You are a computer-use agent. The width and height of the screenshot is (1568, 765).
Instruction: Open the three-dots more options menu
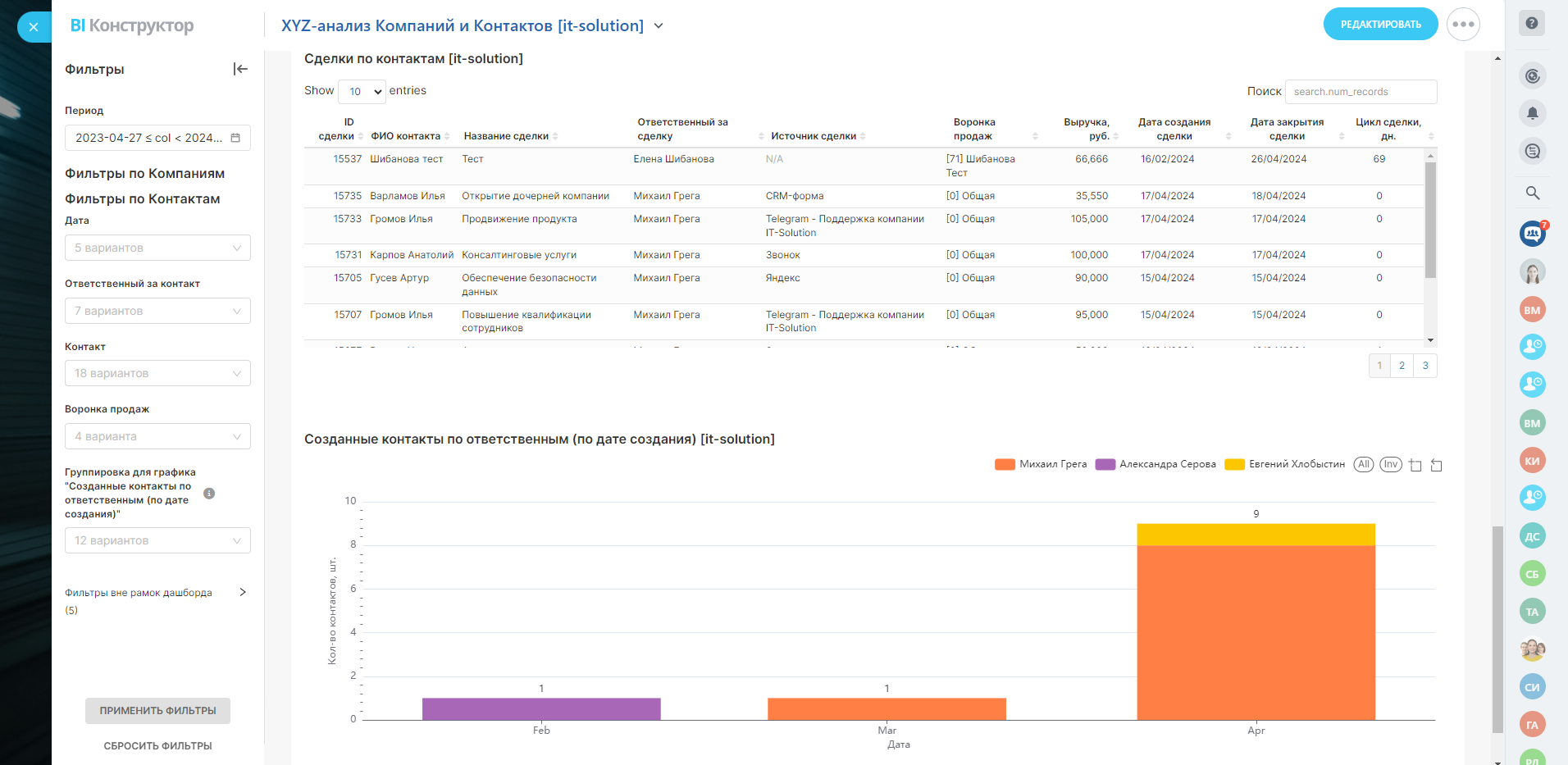[x=1463, y=25]
